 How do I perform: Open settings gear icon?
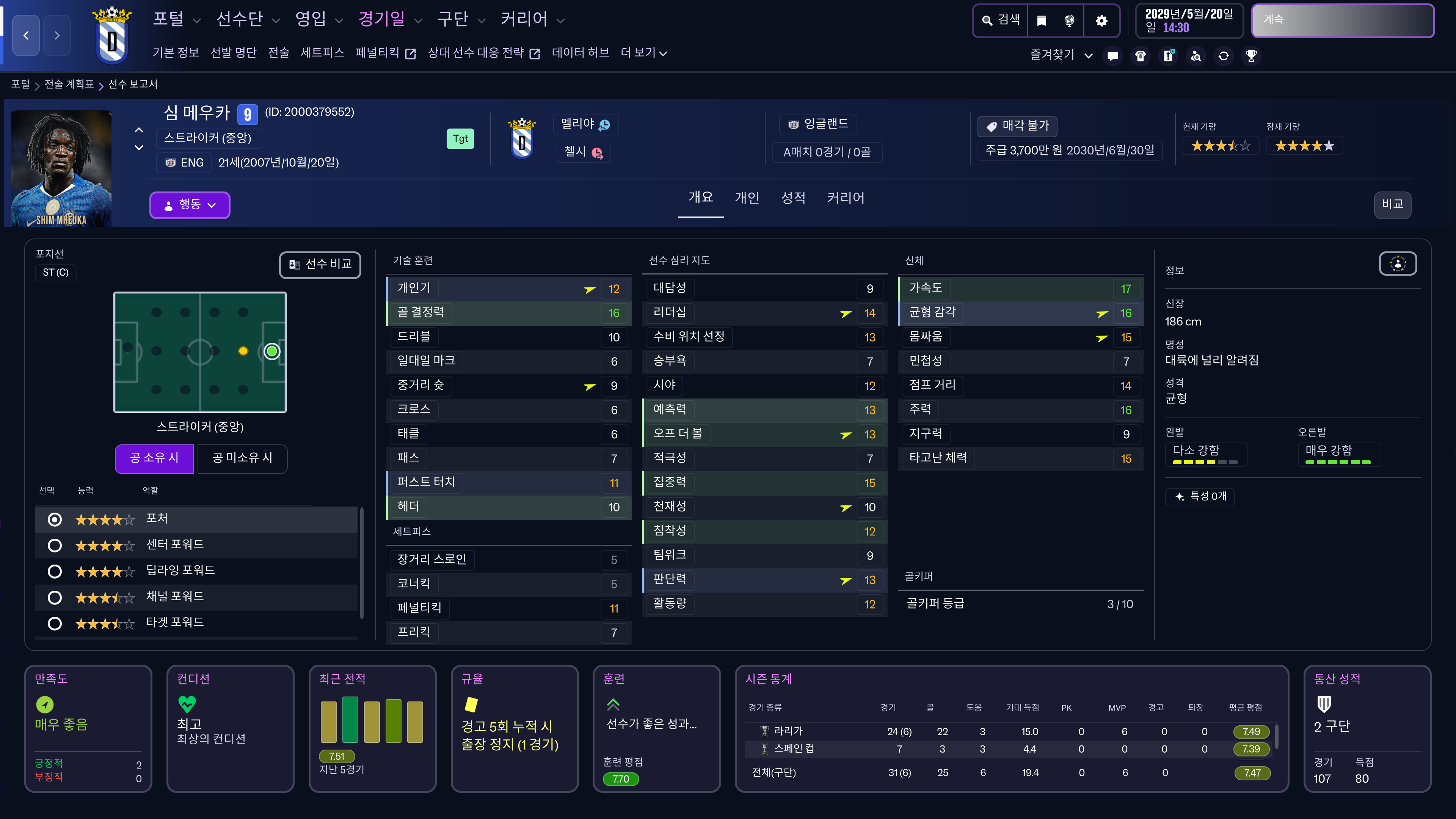1101,21
